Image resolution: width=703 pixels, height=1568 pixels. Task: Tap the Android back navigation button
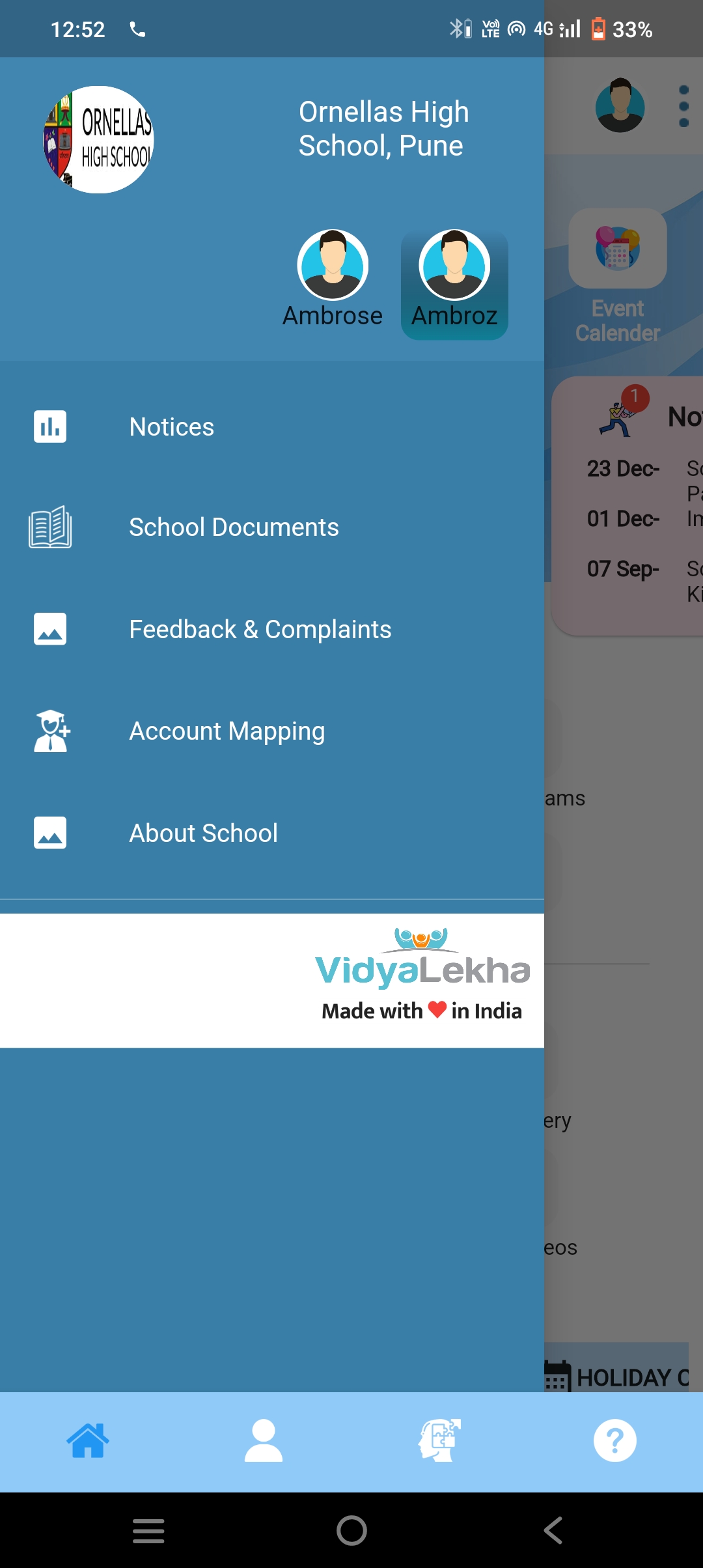(x=553, y=1530)
